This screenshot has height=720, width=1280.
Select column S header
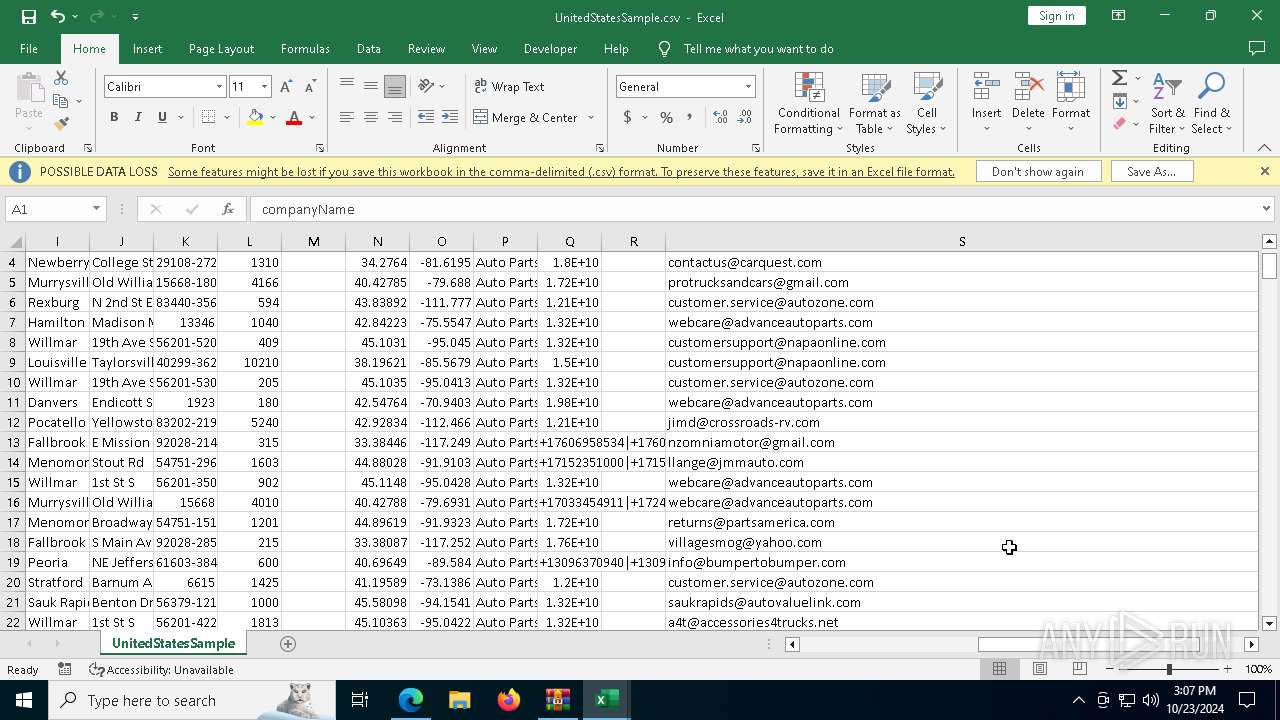pos(962,241)
